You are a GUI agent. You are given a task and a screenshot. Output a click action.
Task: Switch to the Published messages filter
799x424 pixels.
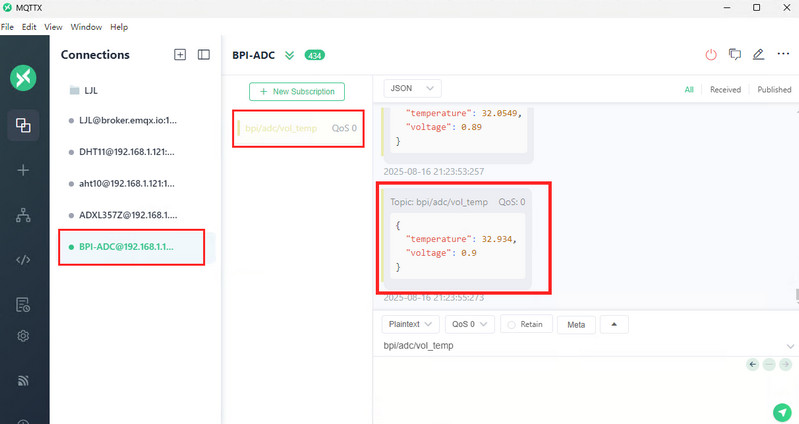(774, 90)
